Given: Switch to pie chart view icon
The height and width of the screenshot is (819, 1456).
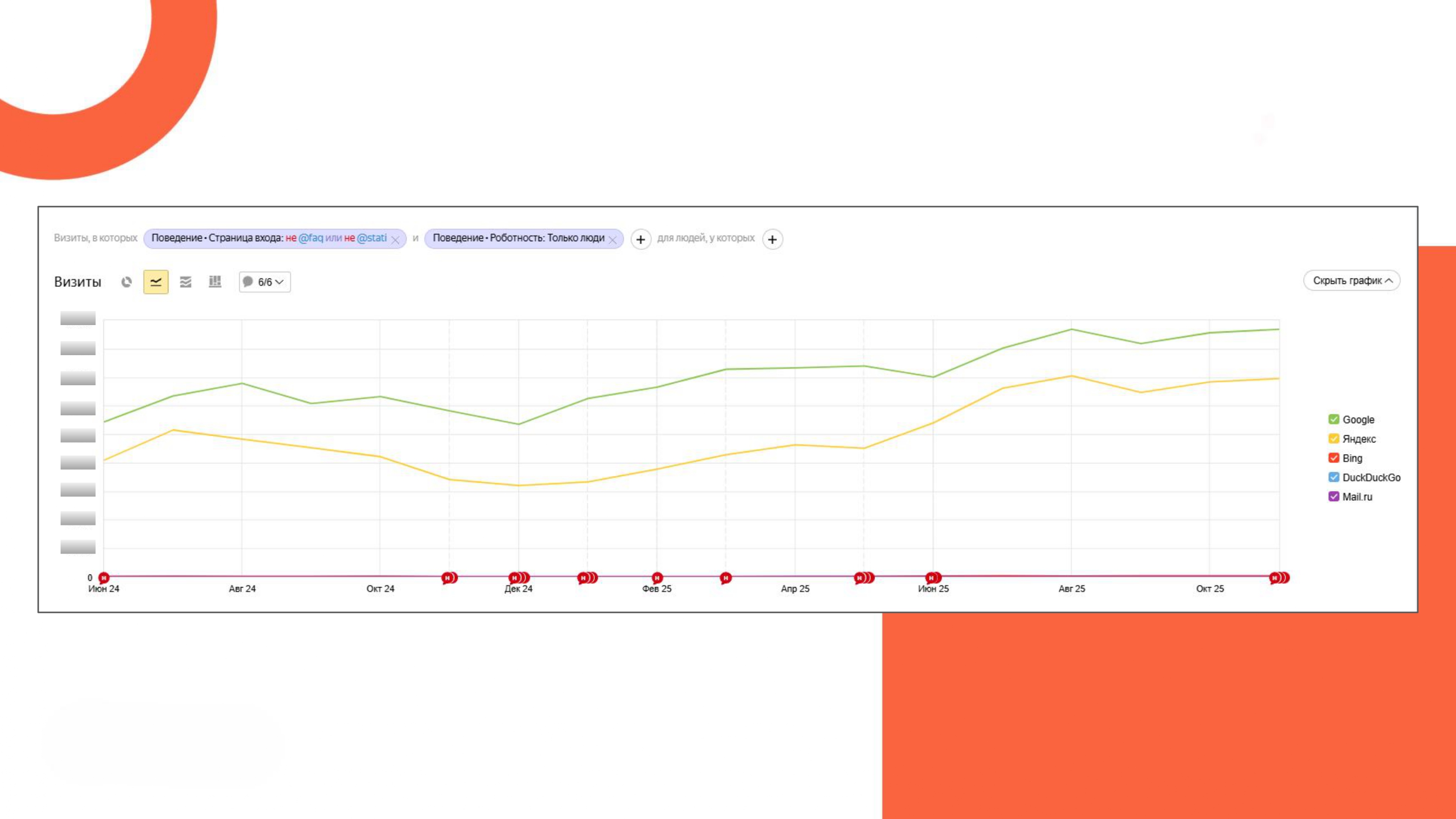Looking at the screenshot, I should coord(127,281).
